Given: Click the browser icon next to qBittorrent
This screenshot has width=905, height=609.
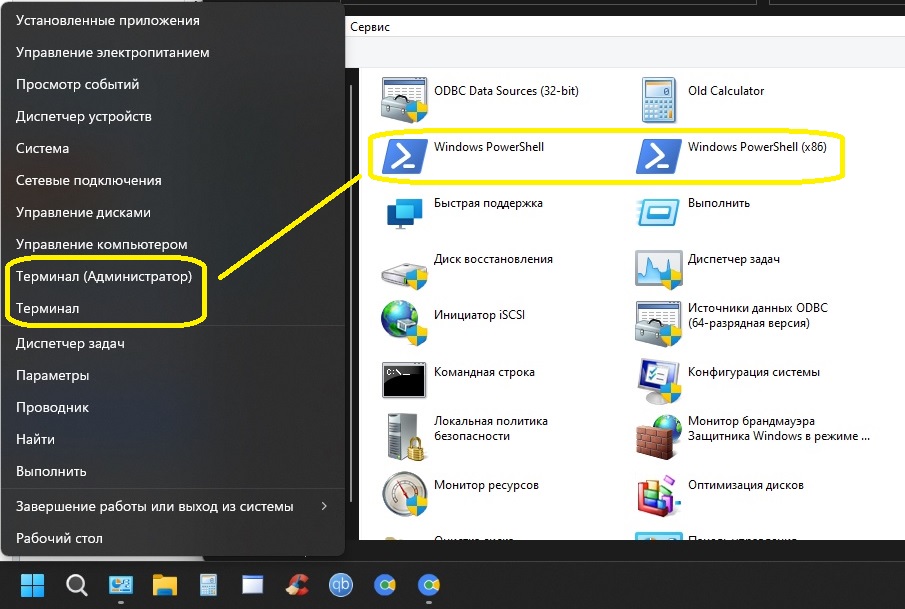Looking at the screenshot, I should coord(384,585).
